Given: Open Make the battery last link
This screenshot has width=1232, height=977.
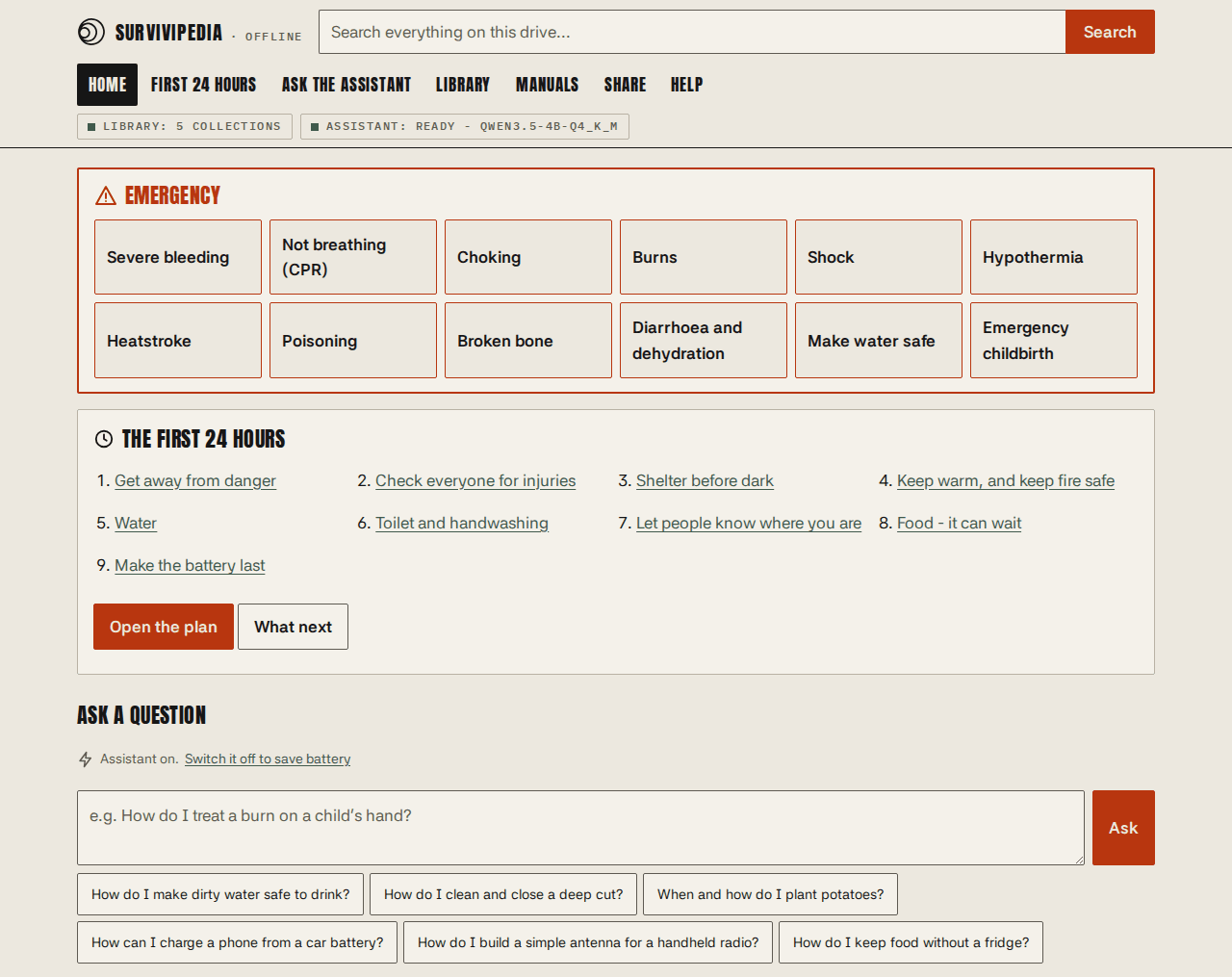Looking at the screenshot, I should coord(190,566).
